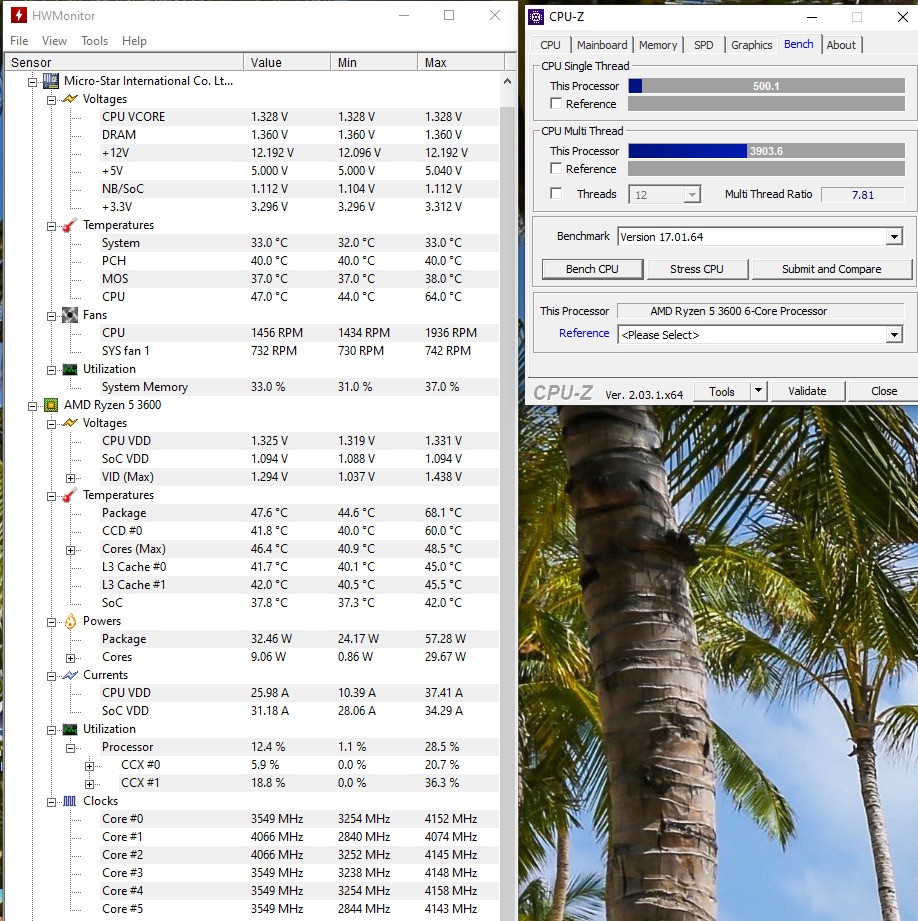Open the Threads count dropdown
The height and width of the screenshot is (921, 918).
(x=692, y=194)
